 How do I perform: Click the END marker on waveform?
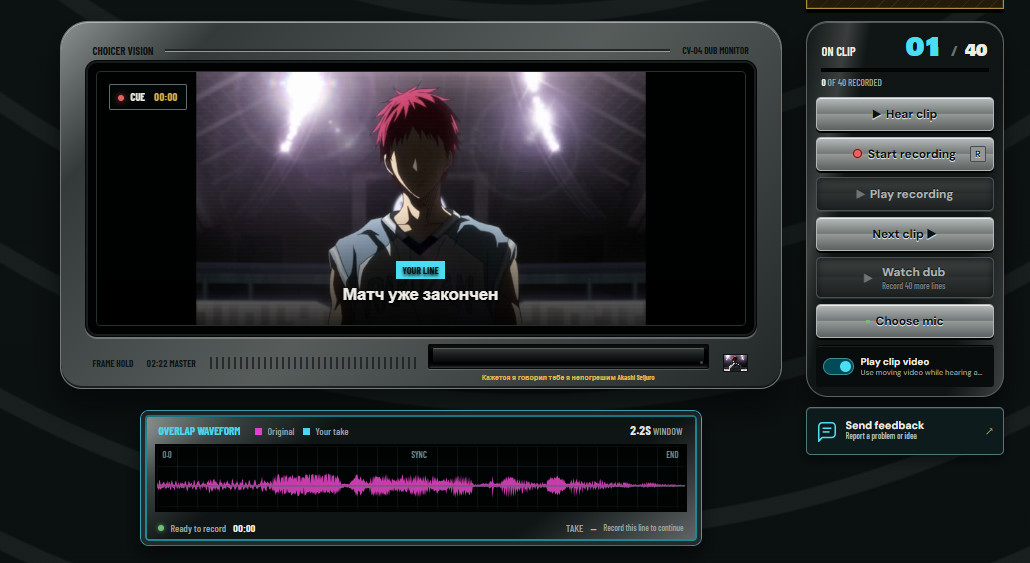[x=672, y=455]
